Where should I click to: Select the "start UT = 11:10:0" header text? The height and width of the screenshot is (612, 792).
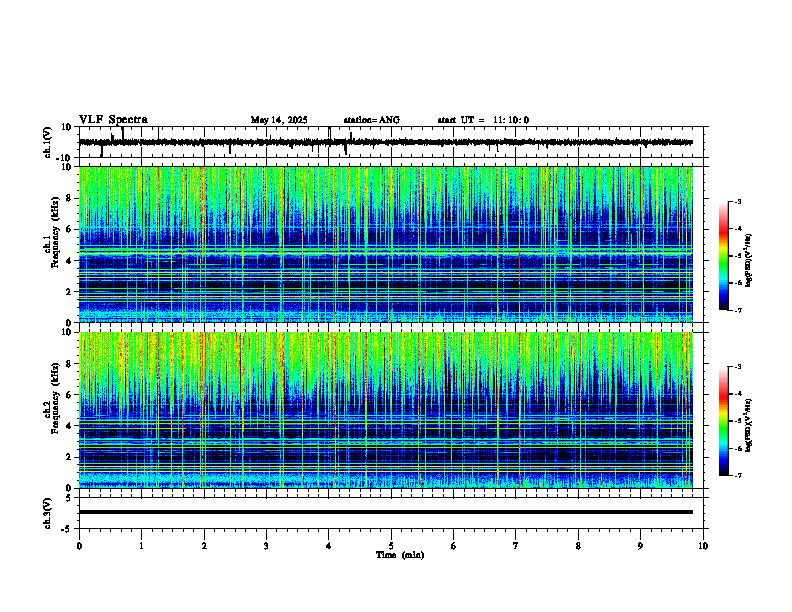483,120
